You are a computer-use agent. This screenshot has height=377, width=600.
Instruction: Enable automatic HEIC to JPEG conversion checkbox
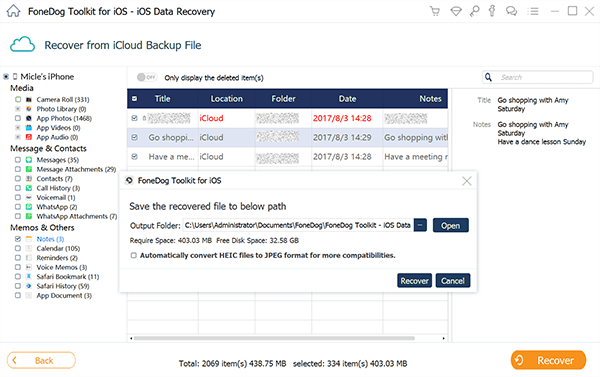tap(134, 255)
